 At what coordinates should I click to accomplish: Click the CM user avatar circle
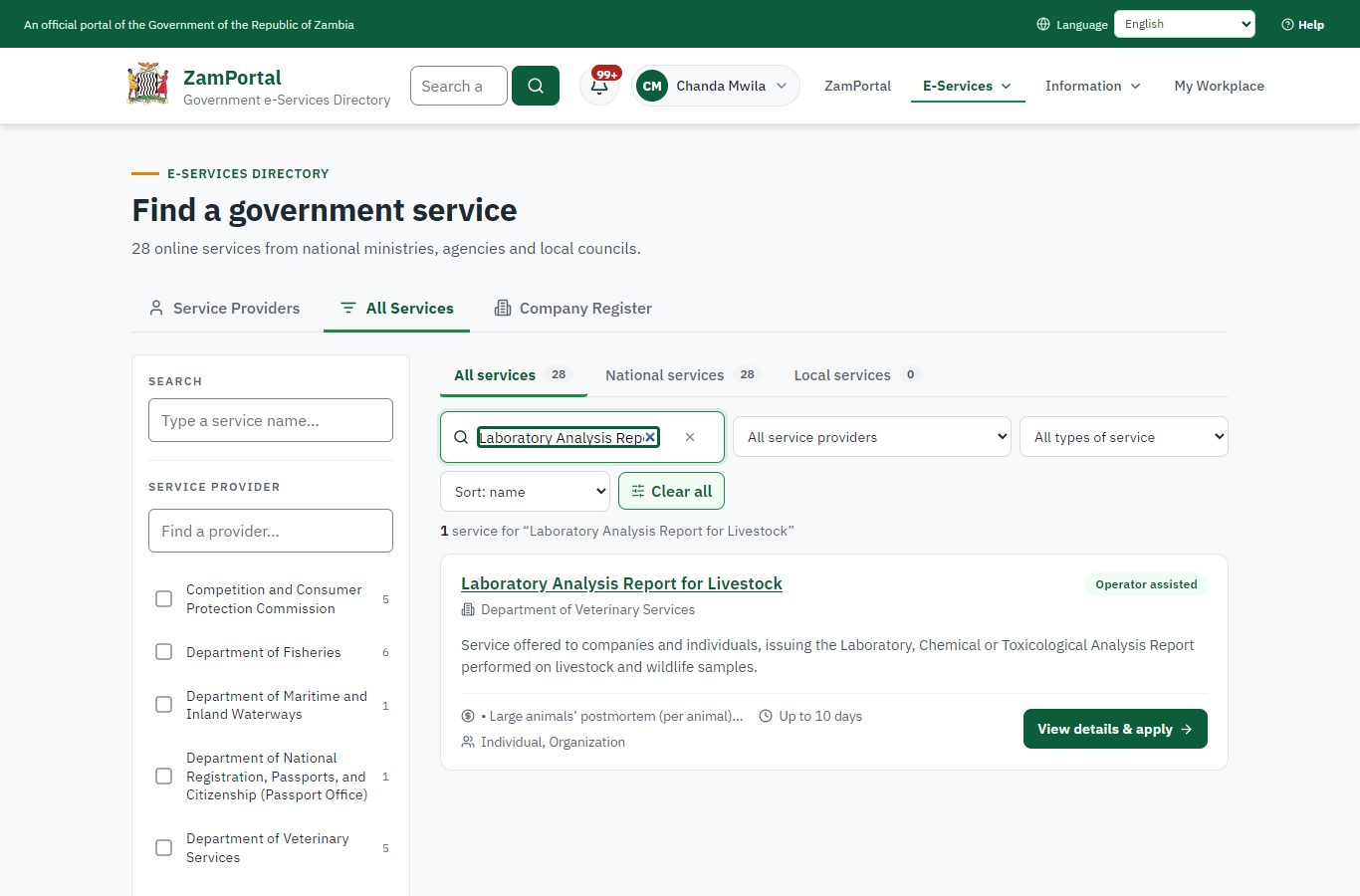pos(652,86)
